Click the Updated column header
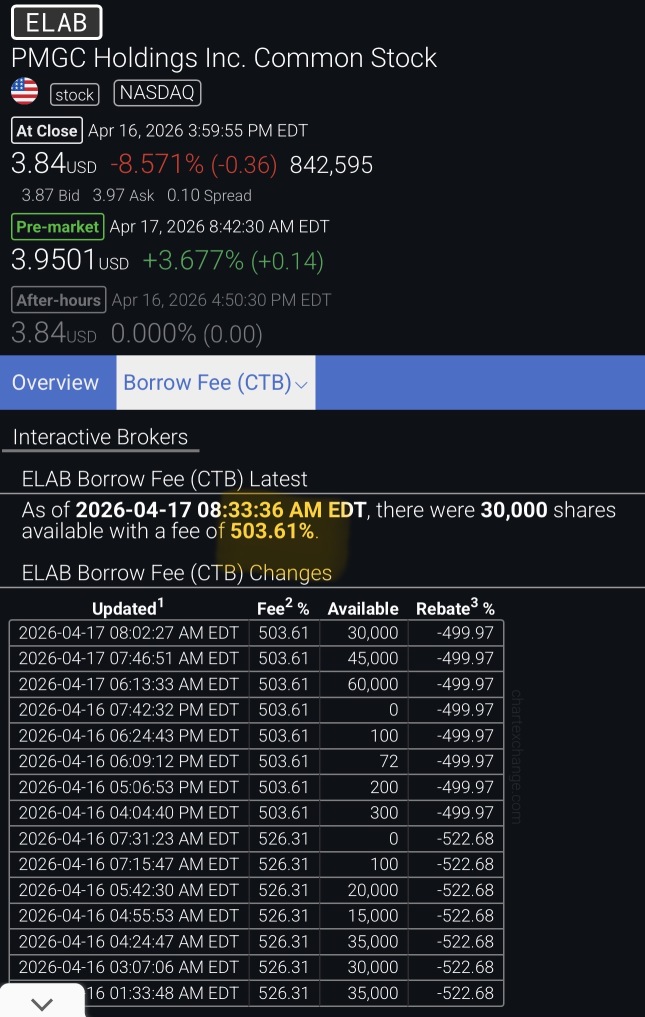Viewport: 645px width, 1017px height. point(128,608)
